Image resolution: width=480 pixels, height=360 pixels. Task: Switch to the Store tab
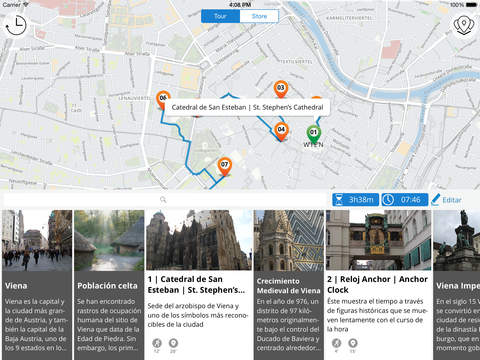259,16
